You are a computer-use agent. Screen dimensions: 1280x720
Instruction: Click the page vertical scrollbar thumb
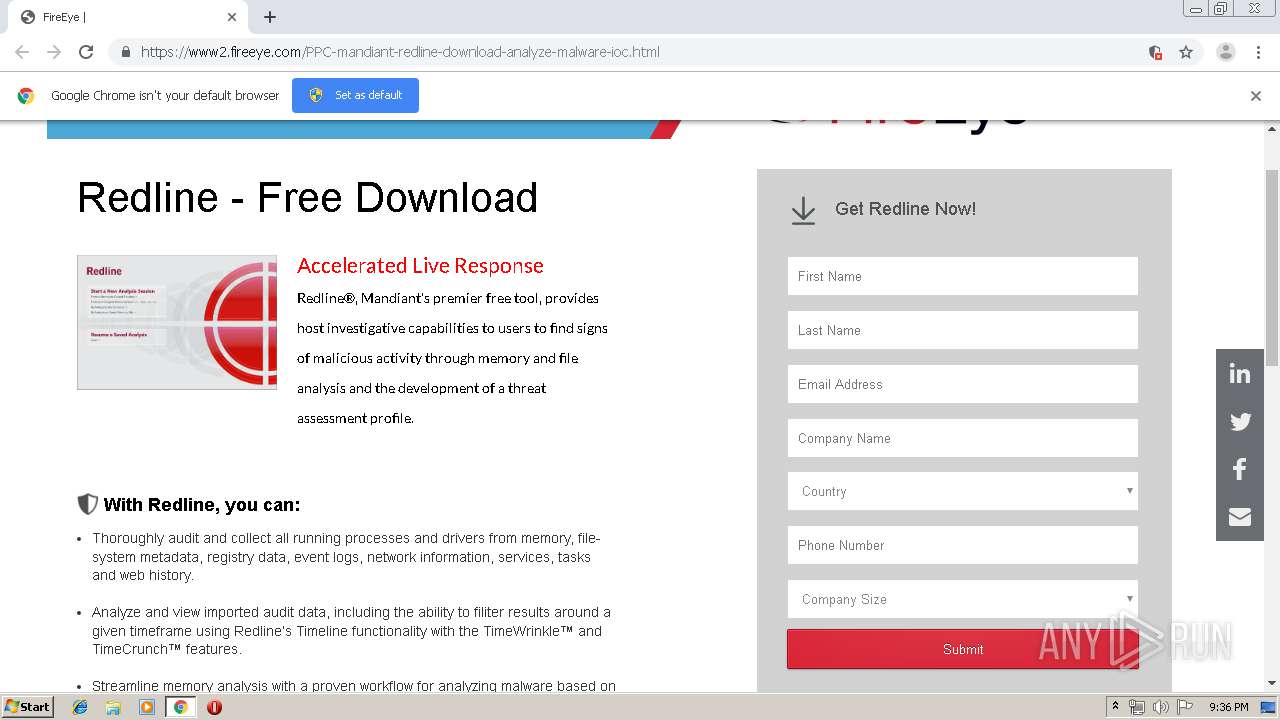[1272, 267]
